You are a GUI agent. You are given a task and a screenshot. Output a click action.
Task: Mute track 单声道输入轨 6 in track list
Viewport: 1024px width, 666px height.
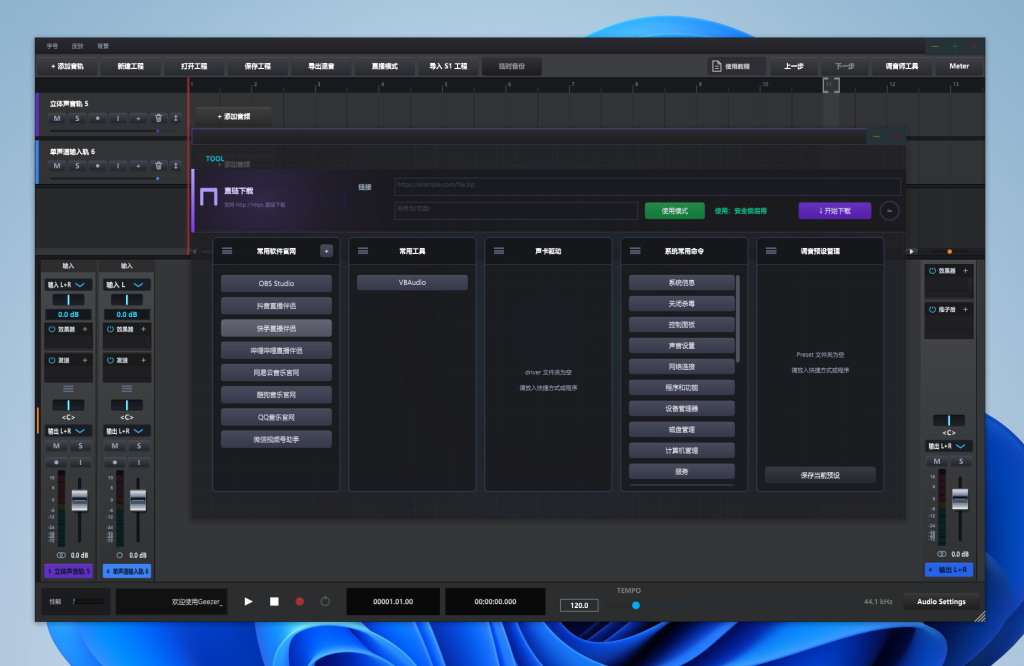pos(57,166)
